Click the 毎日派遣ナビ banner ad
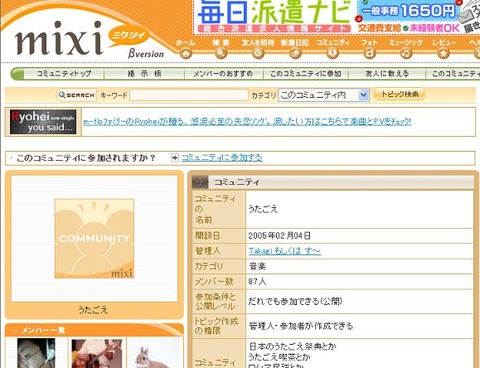This screenshot has width=480, height=368. click(275, 17)
